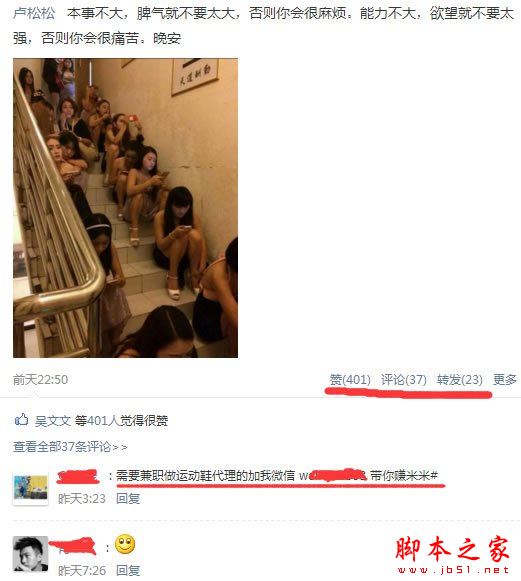Click the 赞(401) like link
521x581 pixels.
[350, 379]
